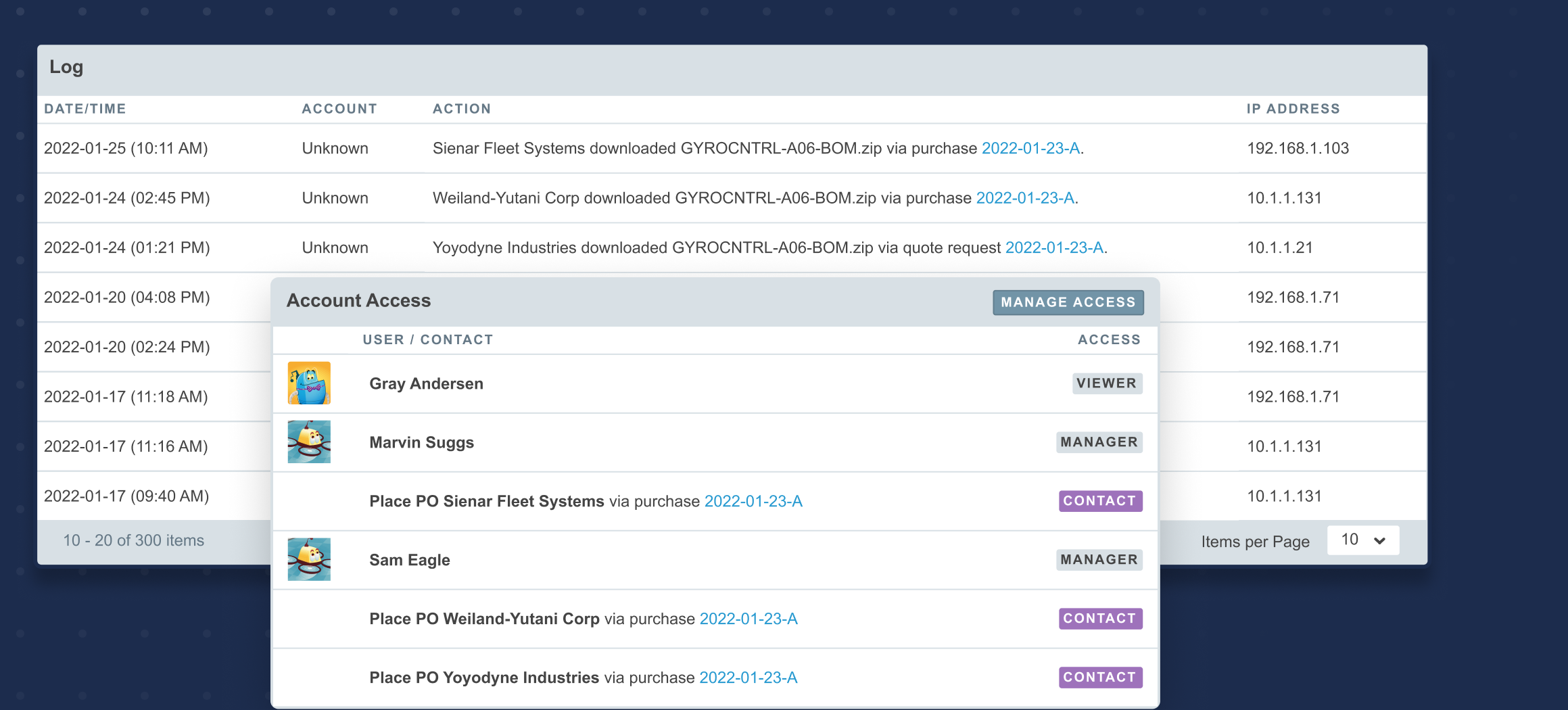Open purchase link in Sienar Fleet Systems log row

pyautogui.click(x=1030, y=148)
